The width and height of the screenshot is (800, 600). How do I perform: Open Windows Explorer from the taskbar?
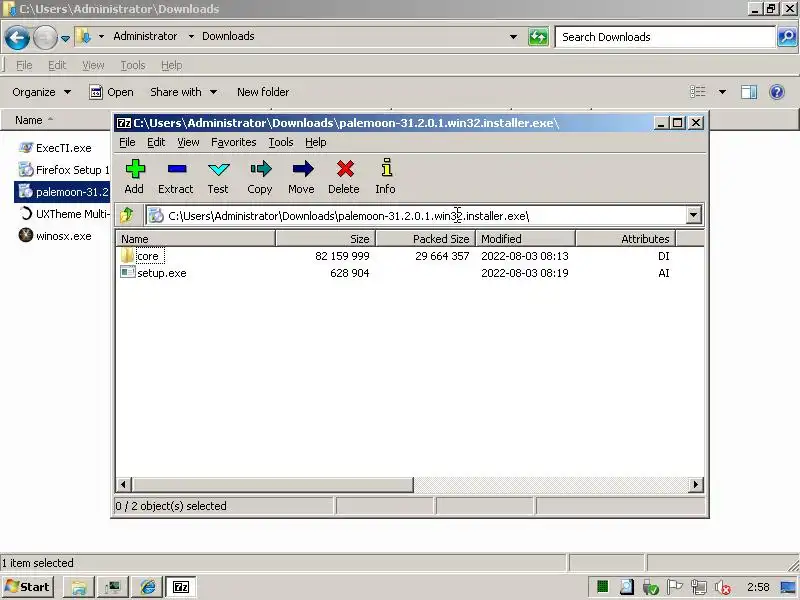tap(79, 587)
